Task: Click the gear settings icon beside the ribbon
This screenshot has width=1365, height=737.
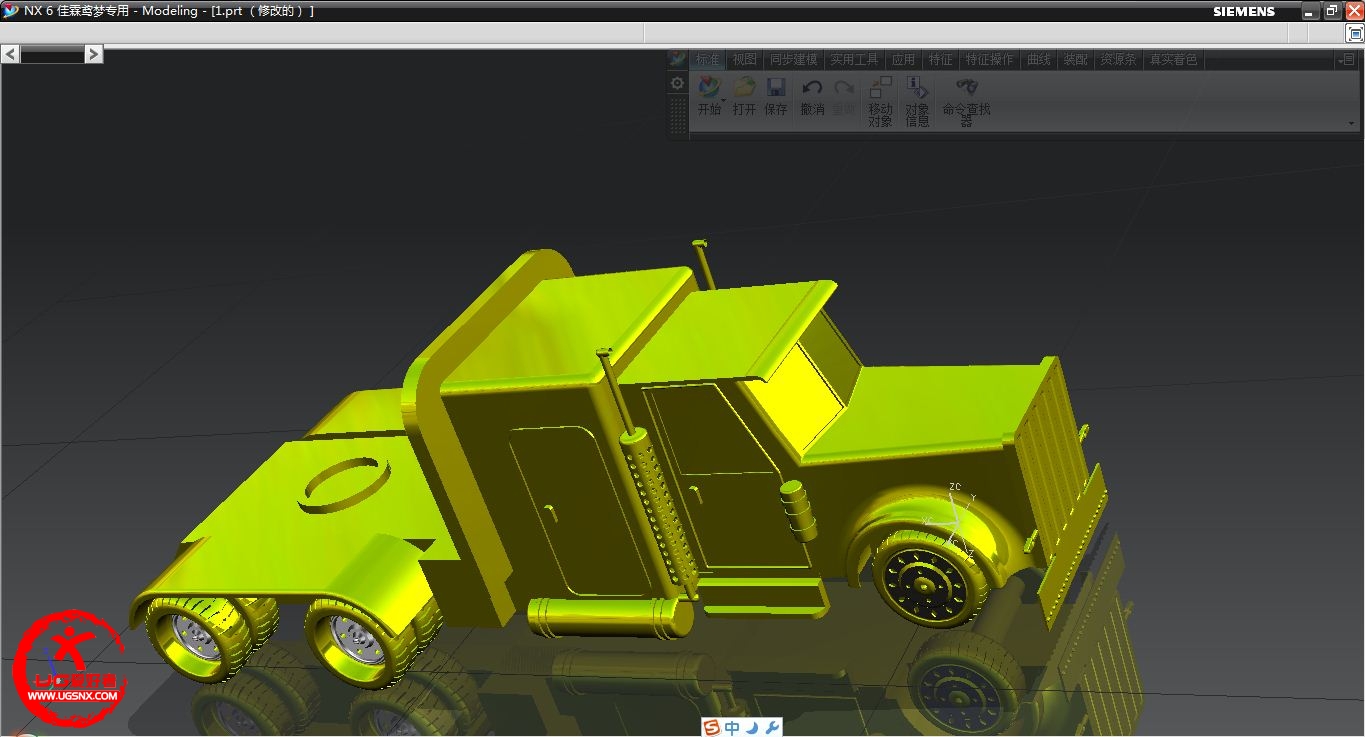Action: [x=677, y=83]
